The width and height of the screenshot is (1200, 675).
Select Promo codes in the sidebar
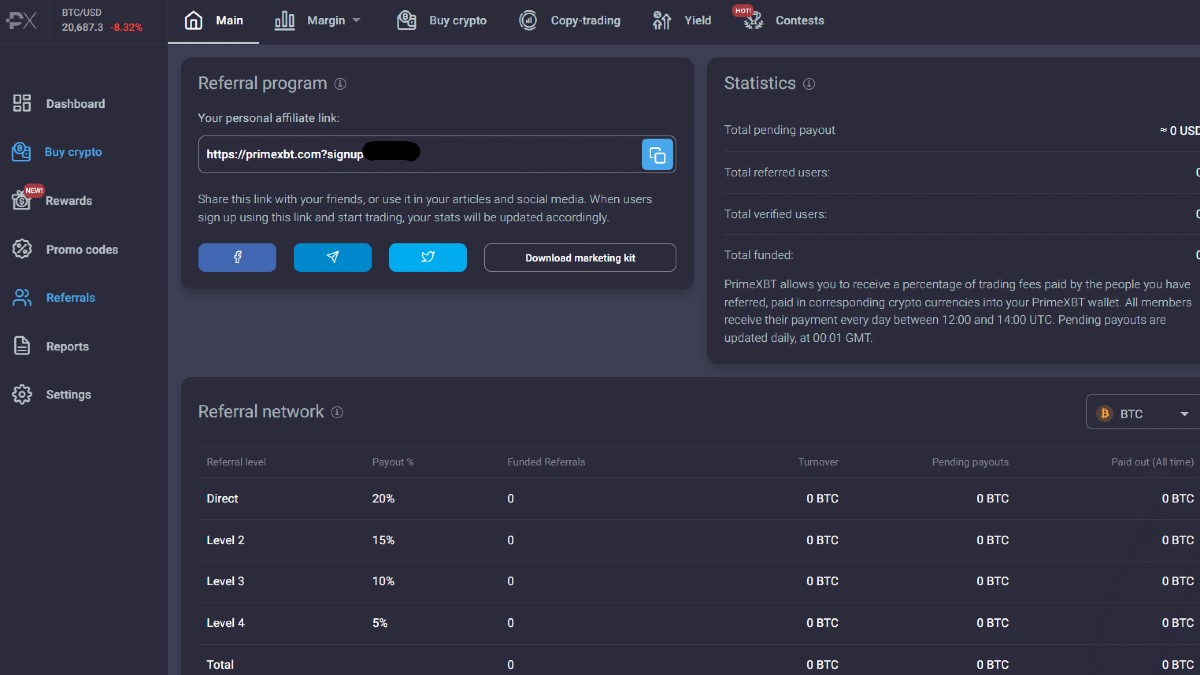pos(81,250)
